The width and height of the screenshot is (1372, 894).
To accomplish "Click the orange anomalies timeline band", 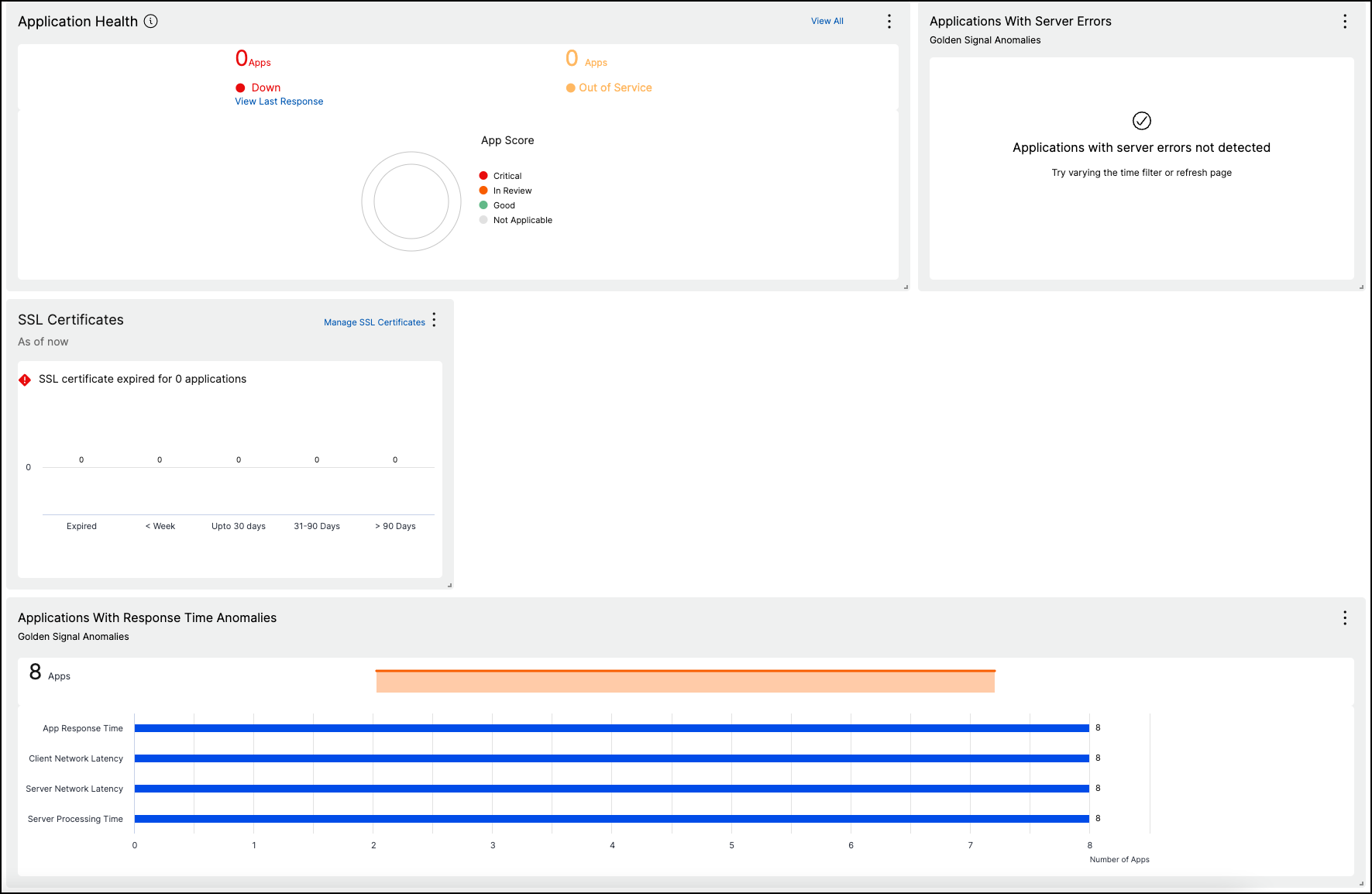I will tap(686, 681).
